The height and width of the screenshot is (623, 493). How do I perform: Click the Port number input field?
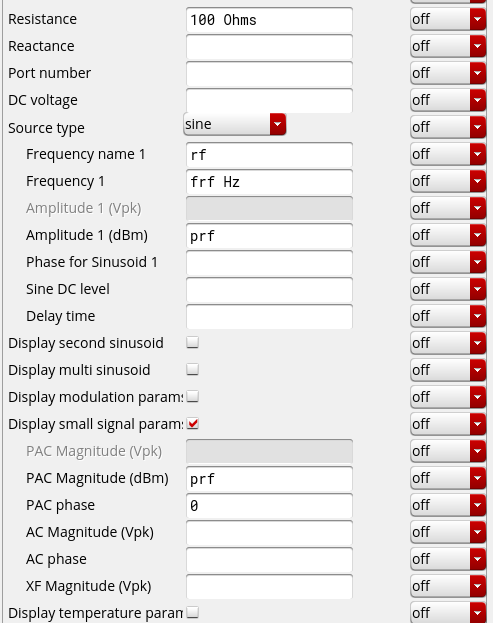(x=269, y=74)
